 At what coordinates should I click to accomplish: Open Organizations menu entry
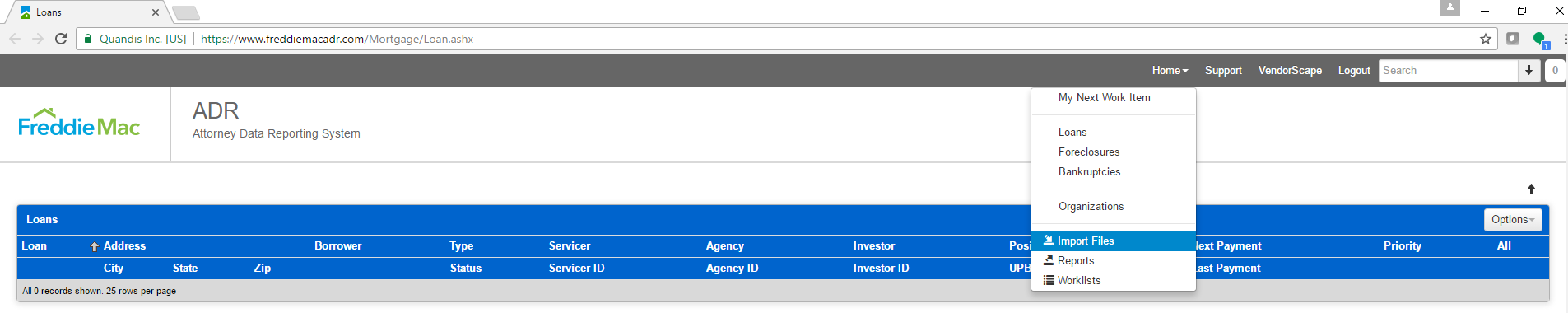point(1091,207)
